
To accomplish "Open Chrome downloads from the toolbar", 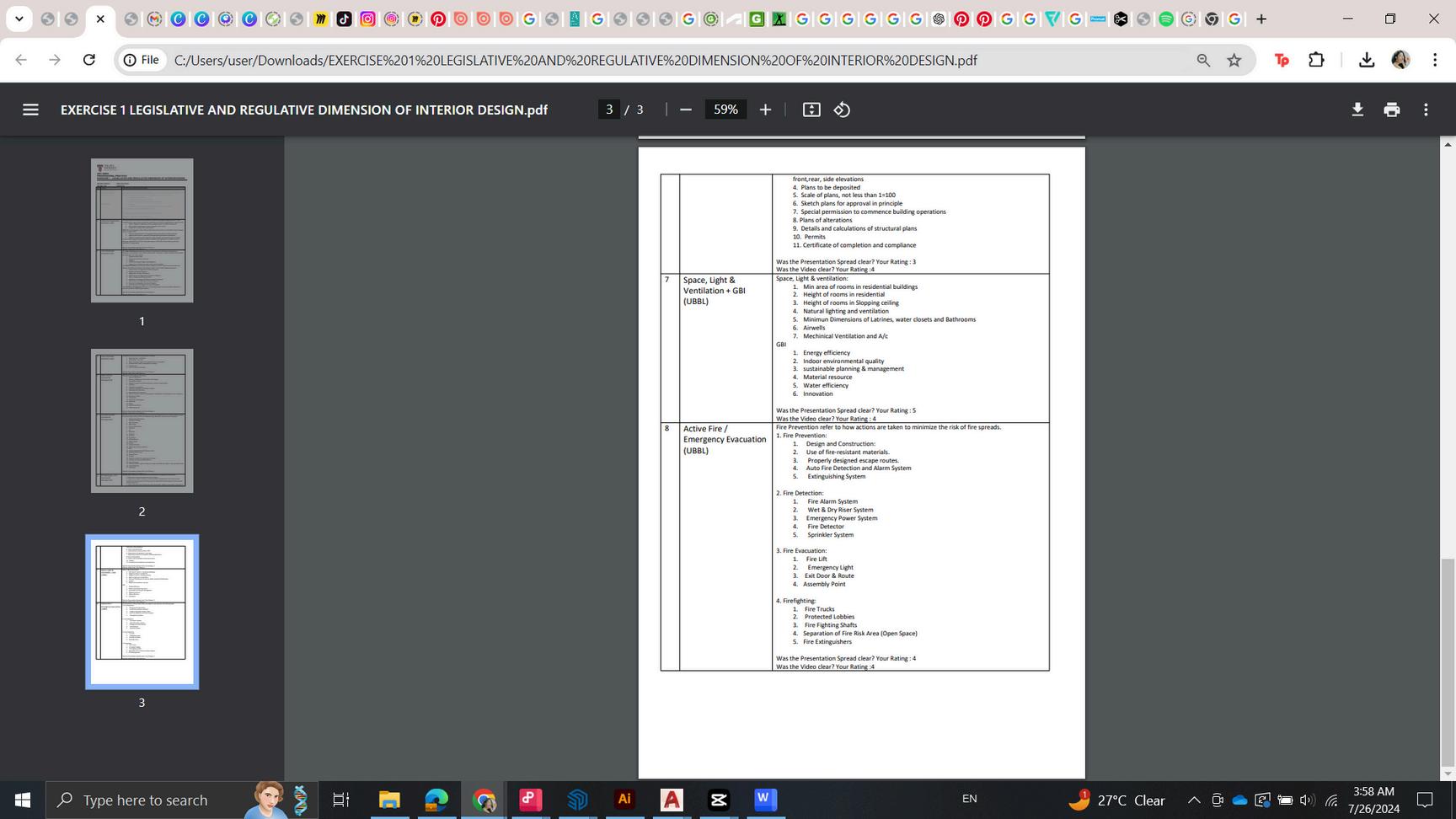I will pyautogui.click(x=1367, y=60).
